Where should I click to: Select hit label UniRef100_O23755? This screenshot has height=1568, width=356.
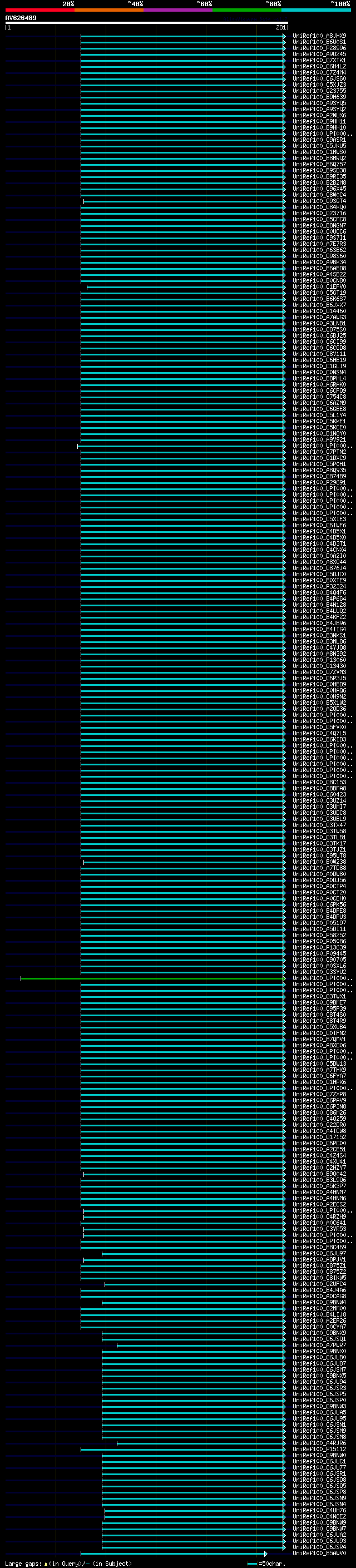(x=319, y=91)
